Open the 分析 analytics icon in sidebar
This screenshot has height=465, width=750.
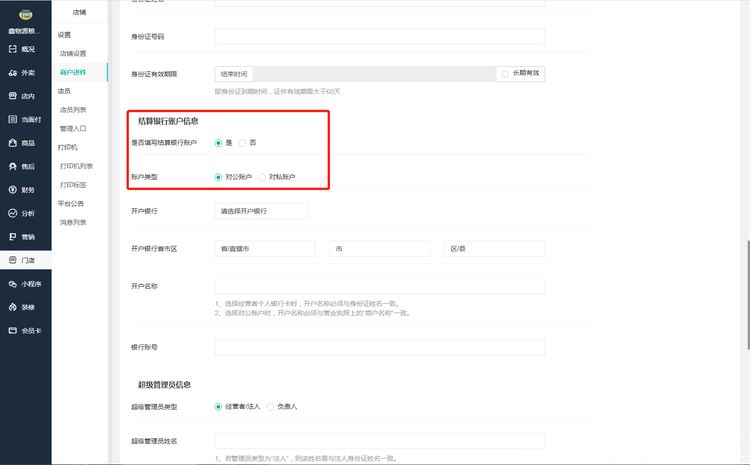(13, 213)
